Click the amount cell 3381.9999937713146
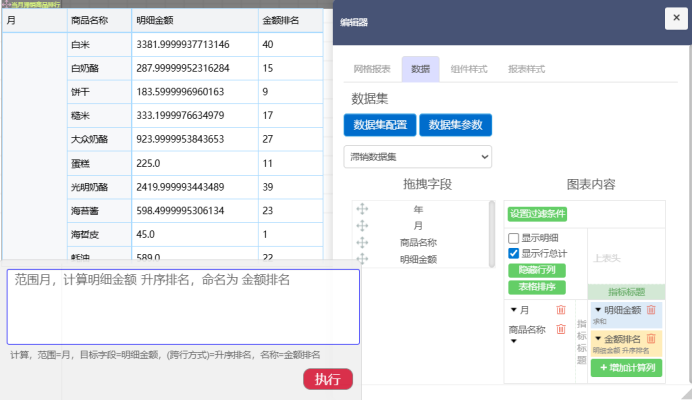Viewport: 692px width, 400px height. click(195, 44)
